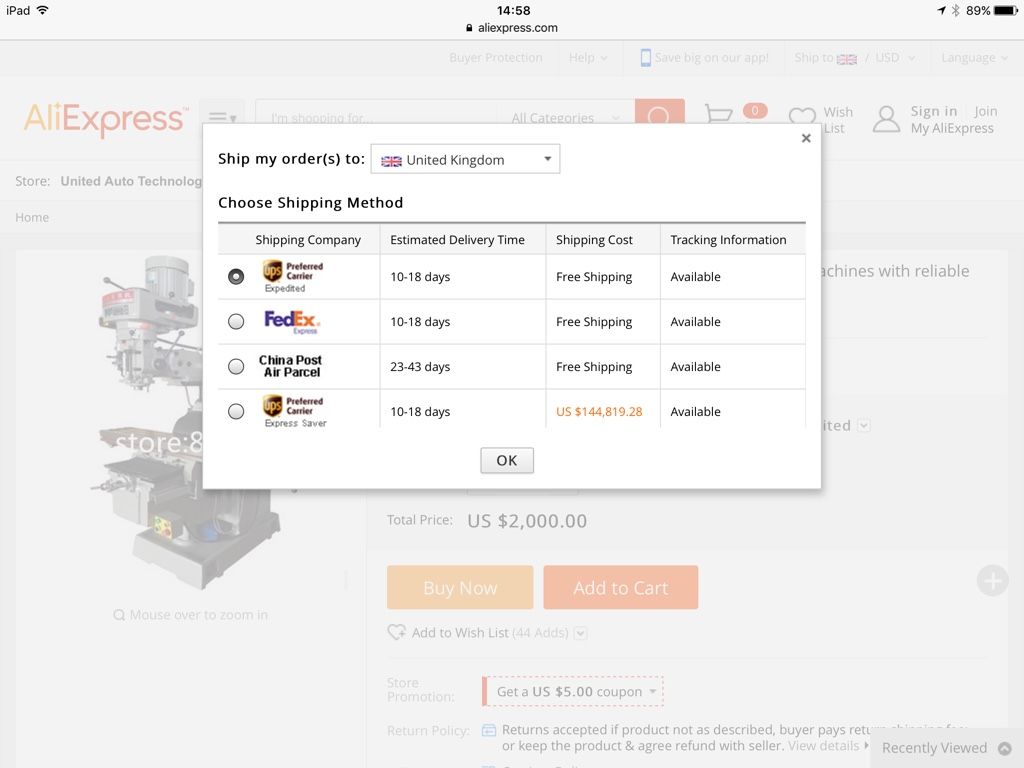Click the Add to Cart button
This screenshot has height=768, width=1024.
(x=620, y=587)
